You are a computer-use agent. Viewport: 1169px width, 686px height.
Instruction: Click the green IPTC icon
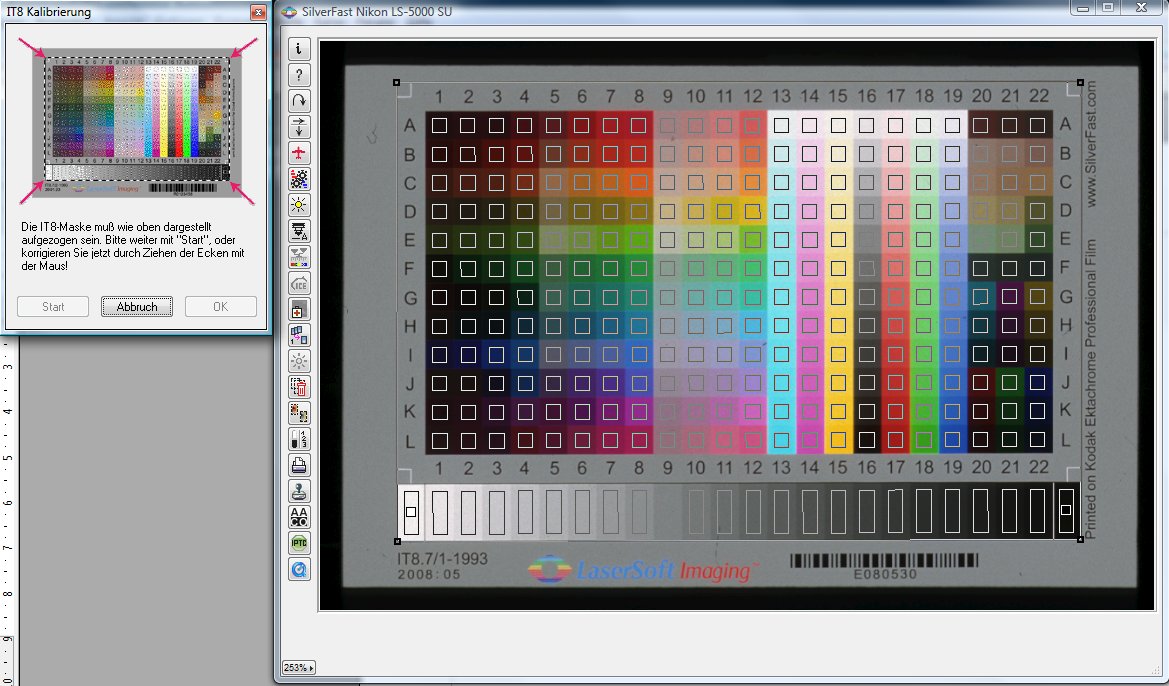[x=299, y=543]
